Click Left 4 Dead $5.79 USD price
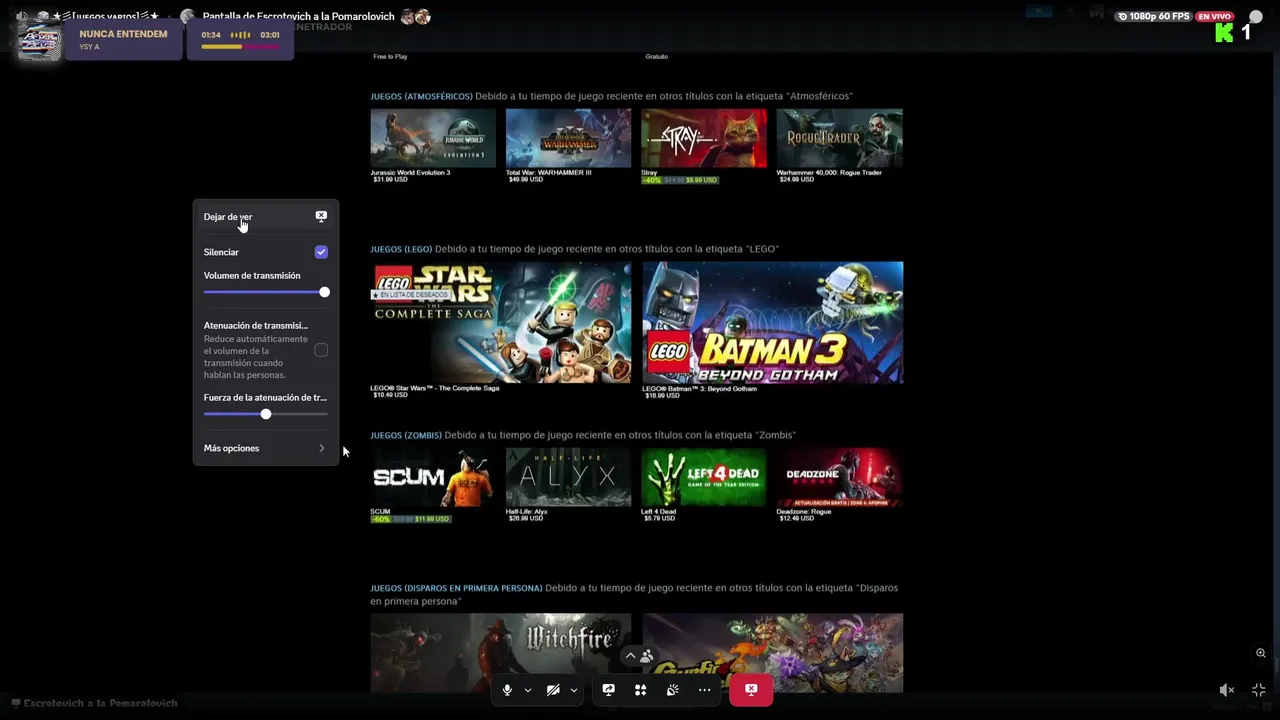Image resolution: width=1280 pixels, height=720 pixels. point(660,518)
